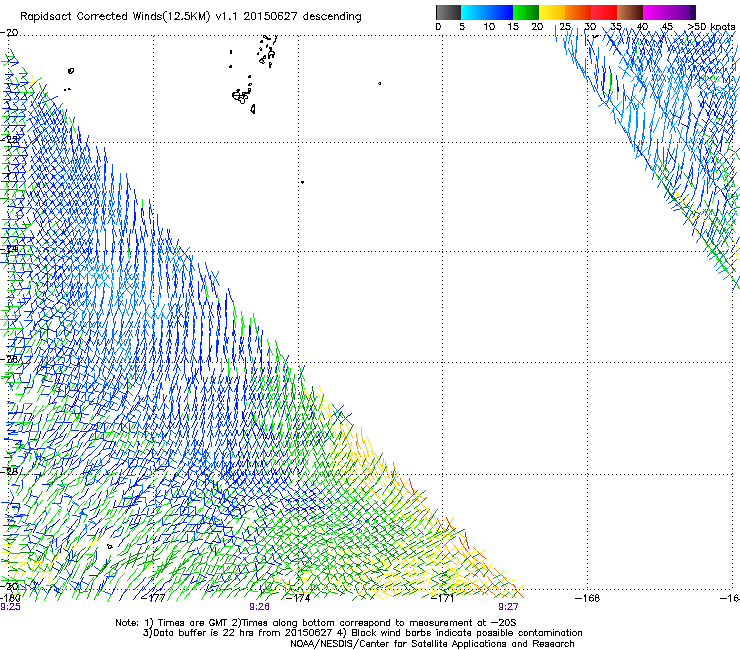Click the '40' label under the color bar
Screen dimensions: 740x650
pos(642,27)
